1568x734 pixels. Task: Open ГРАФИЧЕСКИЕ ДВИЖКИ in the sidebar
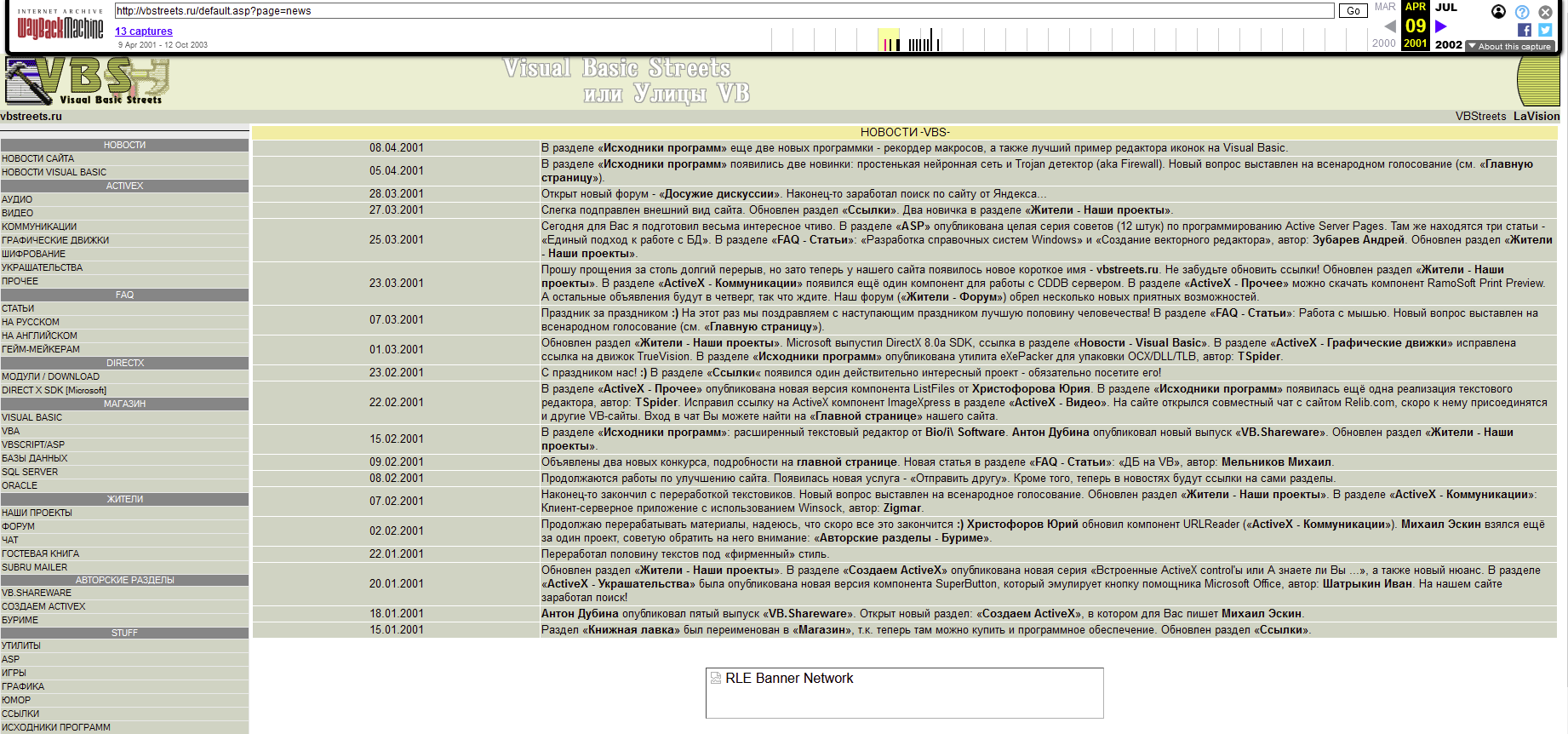click(x=55, y=240)
